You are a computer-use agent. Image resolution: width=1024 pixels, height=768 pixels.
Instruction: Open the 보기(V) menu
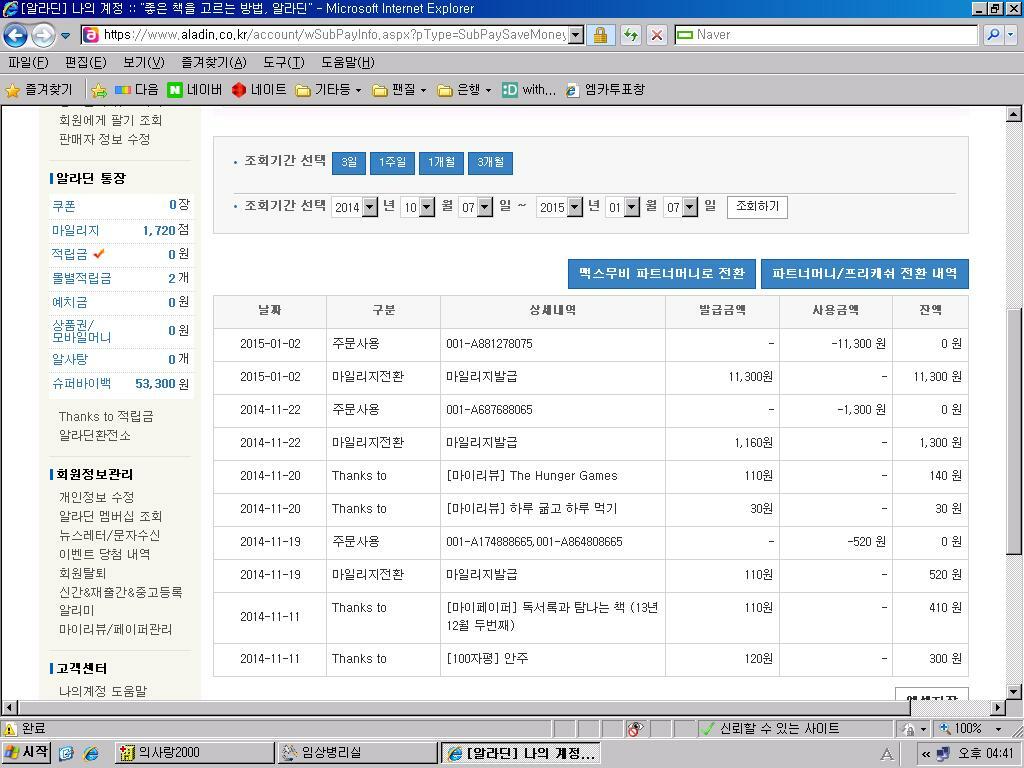click(x=144, y=62)
